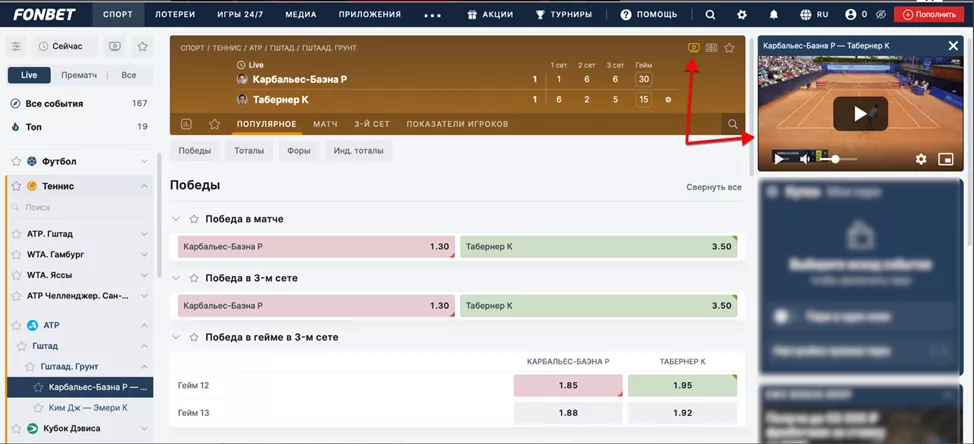974x444 pixels.
Task: Open match statistics chart icon
Action: [x=186, y=124]
